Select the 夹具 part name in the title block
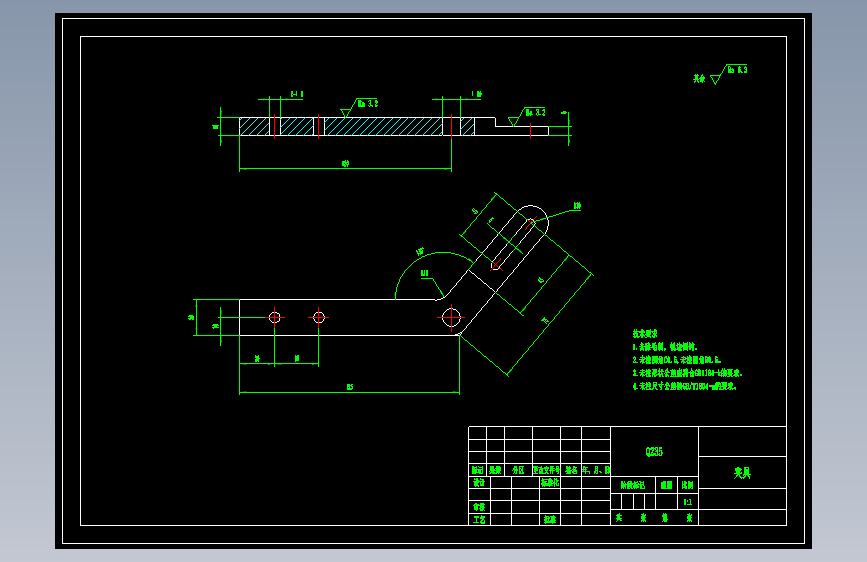The width and height of the screenshot is (867, 562). pos(742,473)
